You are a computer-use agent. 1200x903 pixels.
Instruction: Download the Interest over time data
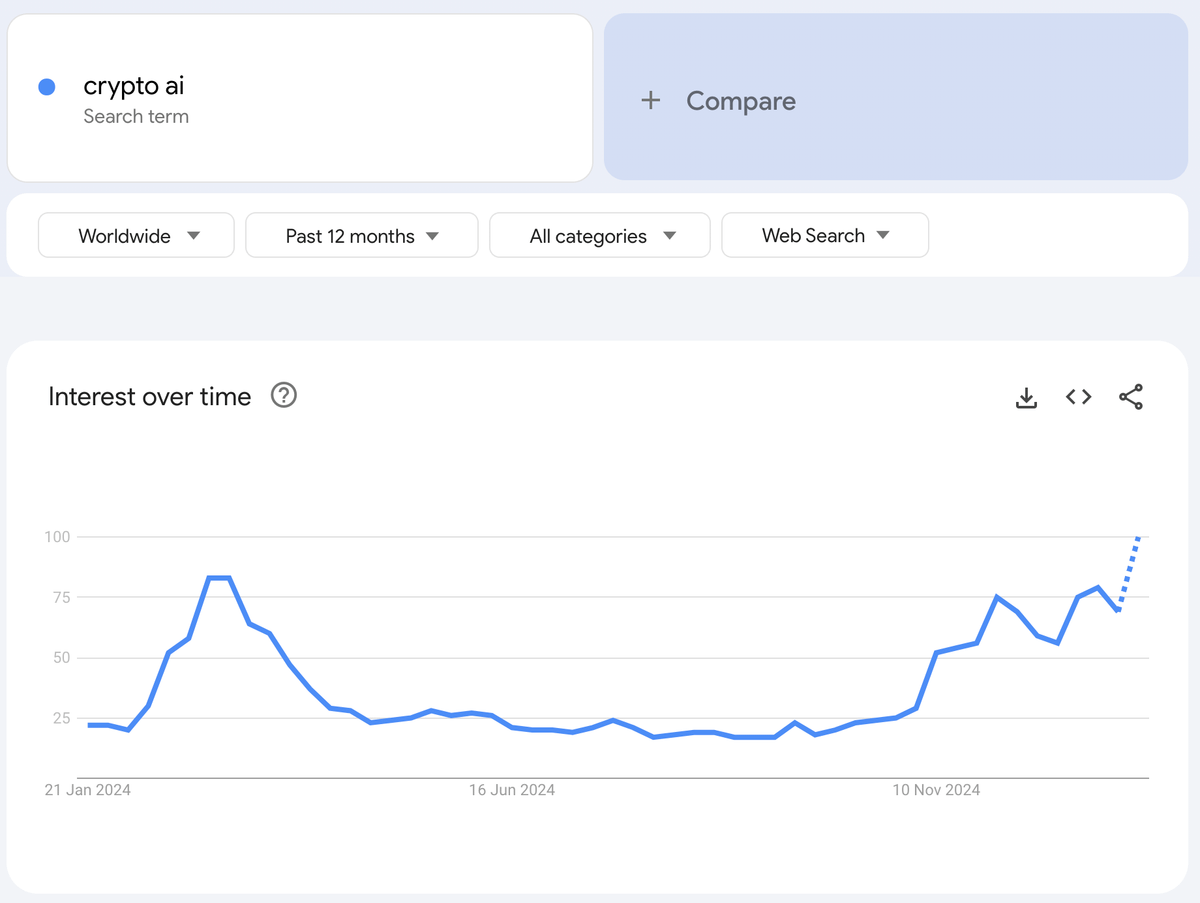1026,397
